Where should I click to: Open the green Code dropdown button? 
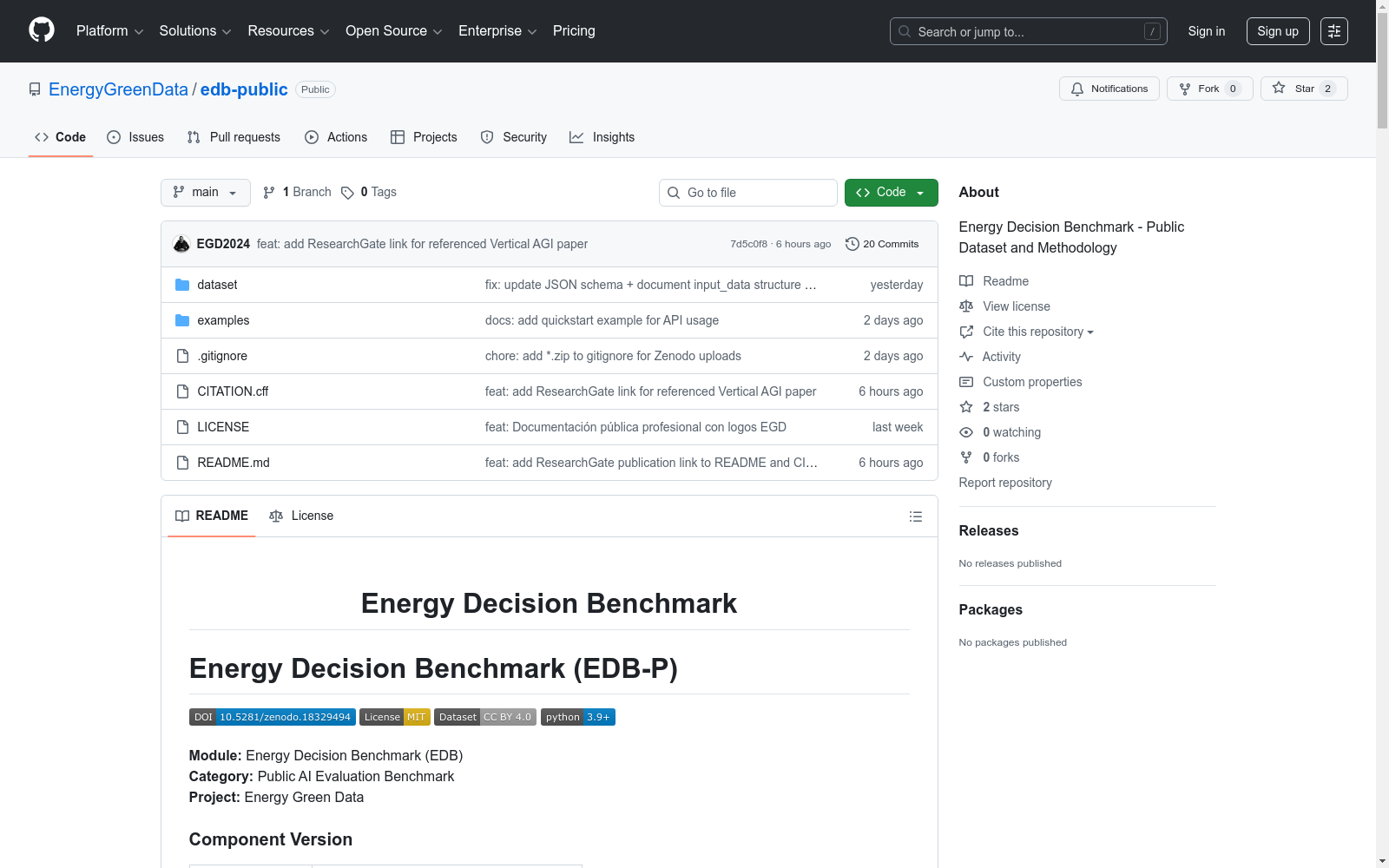point(892,193)
